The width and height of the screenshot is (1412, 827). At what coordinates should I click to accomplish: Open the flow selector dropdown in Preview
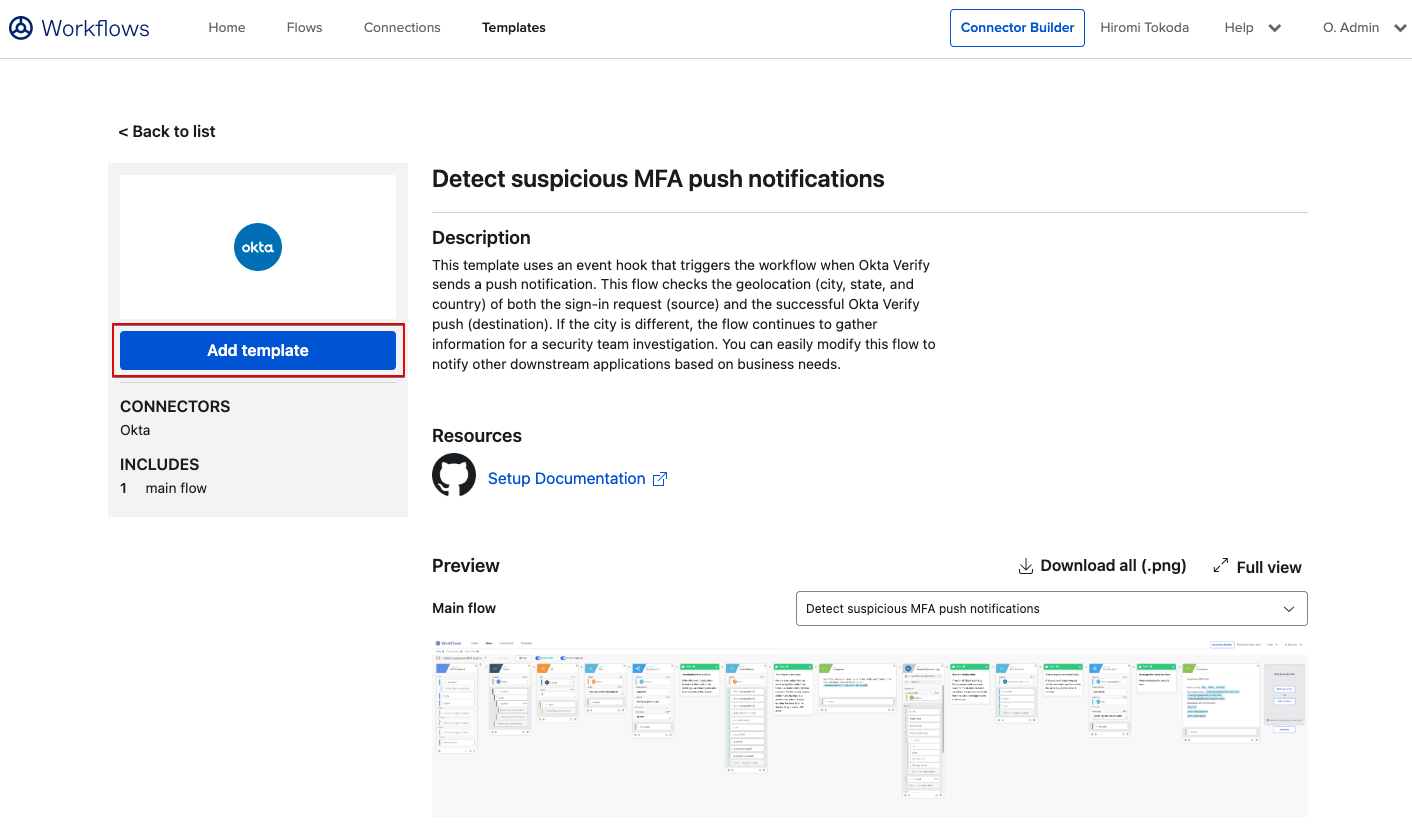point(1051,608)
